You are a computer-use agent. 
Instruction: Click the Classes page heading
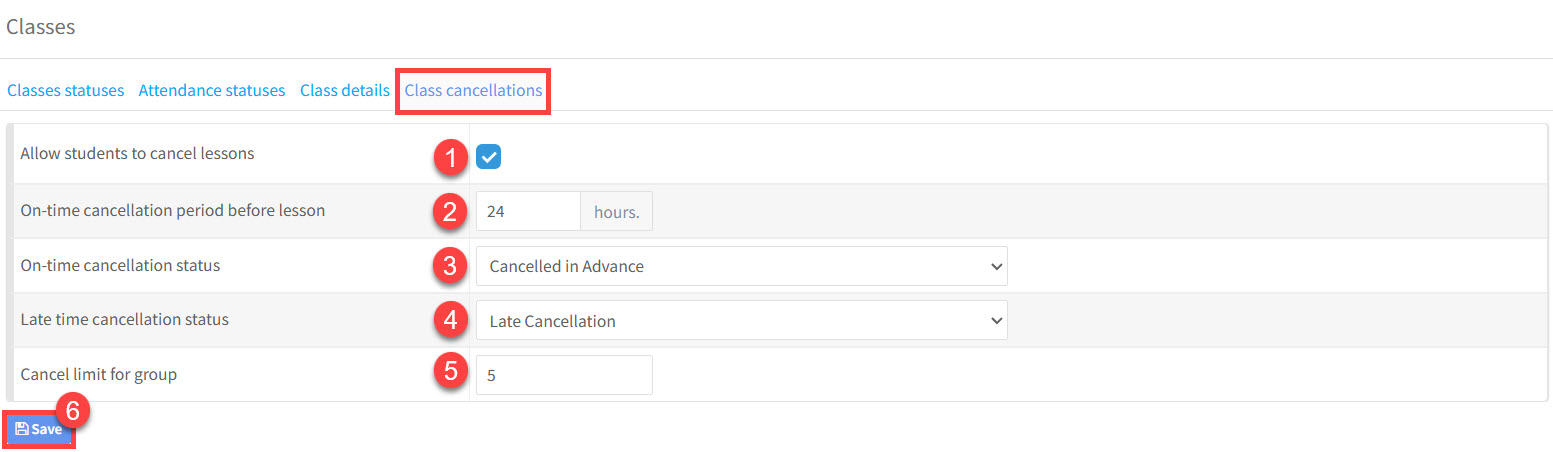tap(41, 27)
